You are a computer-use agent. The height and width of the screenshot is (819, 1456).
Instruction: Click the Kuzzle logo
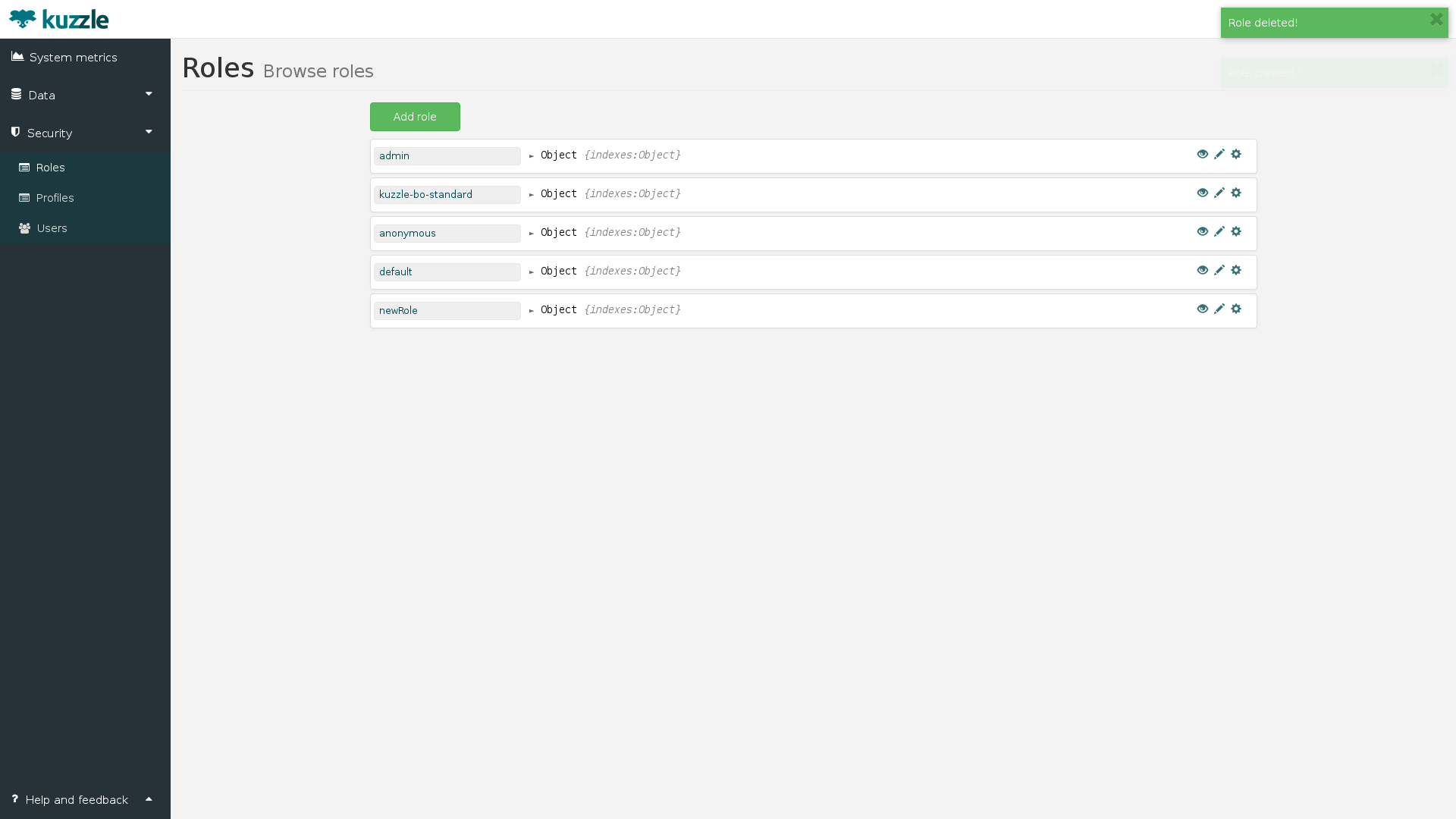click(59, 19)
